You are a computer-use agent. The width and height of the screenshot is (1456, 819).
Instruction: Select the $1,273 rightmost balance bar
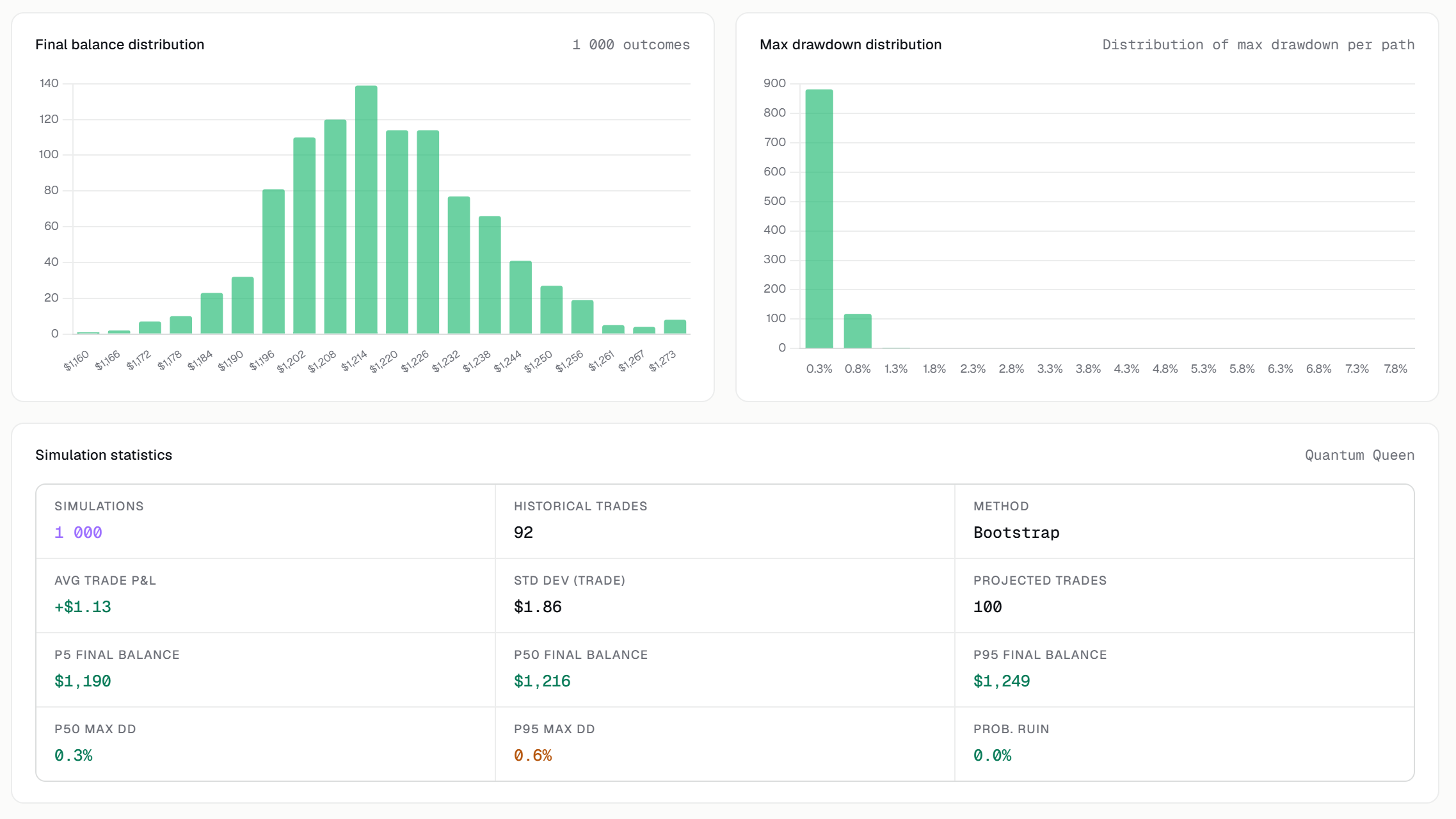(675, 327)
